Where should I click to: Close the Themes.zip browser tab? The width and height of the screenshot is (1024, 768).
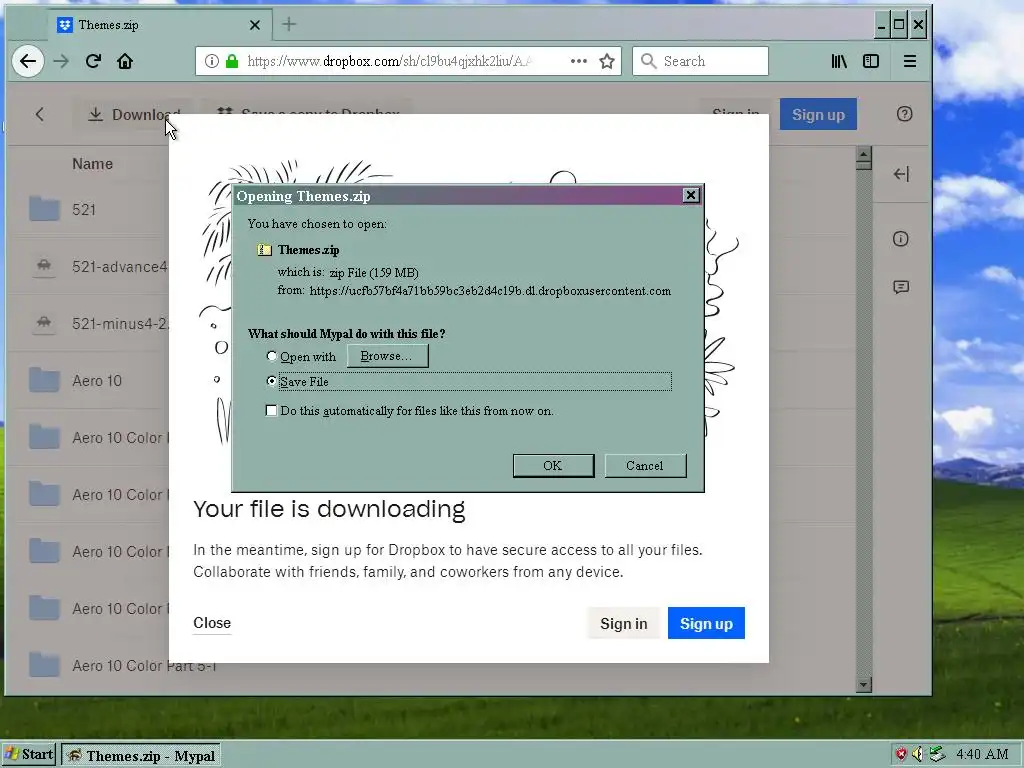(x=255, y=25)
